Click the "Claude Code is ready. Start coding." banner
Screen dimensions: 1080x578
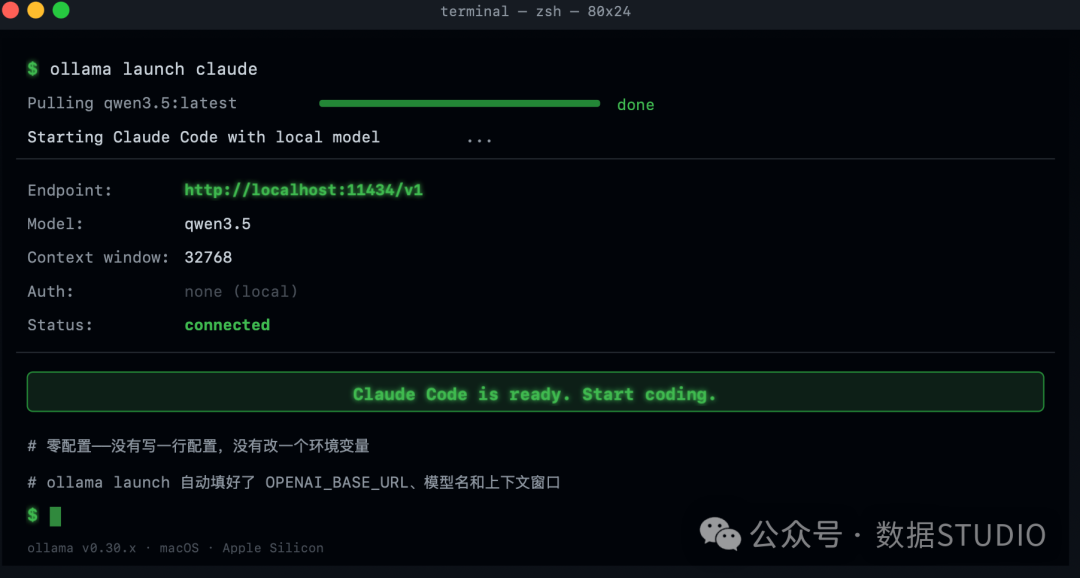(535, 392)
